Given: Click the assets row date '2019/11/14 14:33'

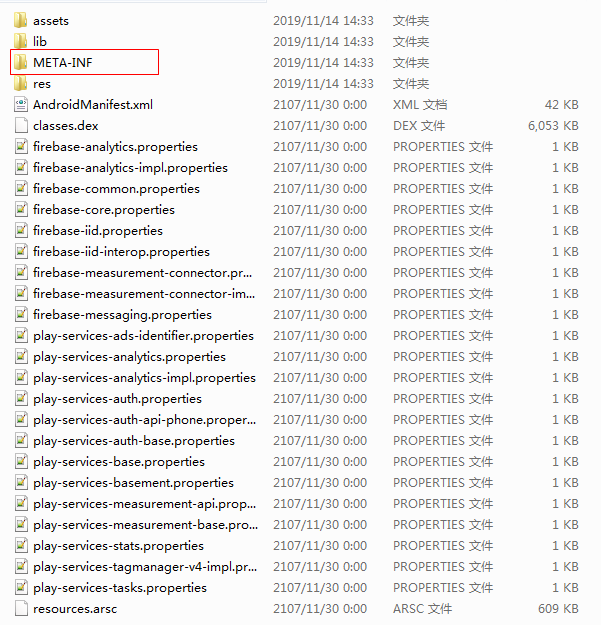Looking at the screenshot, I should (323, 21).
